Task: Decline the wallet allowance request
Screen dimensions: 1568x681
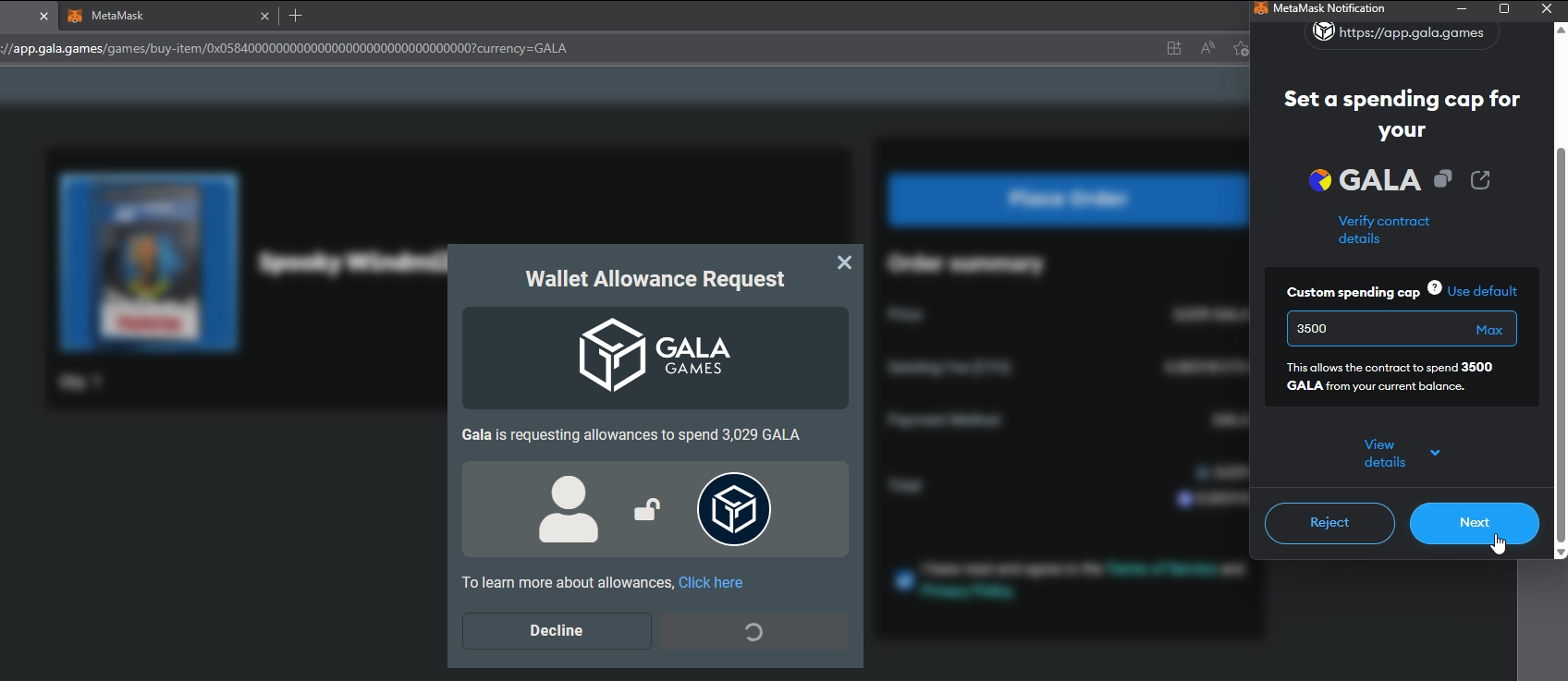Action: point(557,631)
